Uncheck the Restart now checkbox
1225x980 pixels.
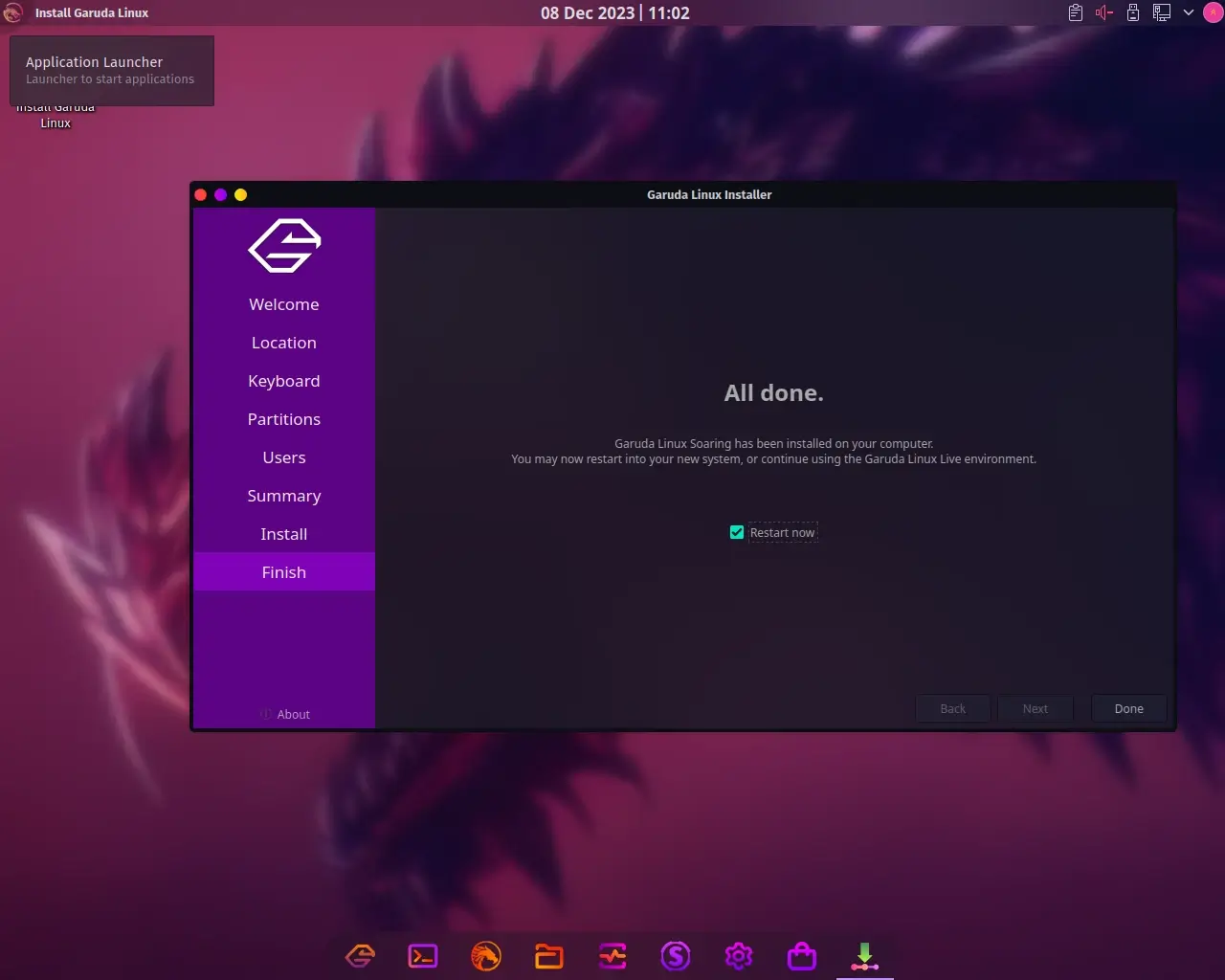(737, 532)
